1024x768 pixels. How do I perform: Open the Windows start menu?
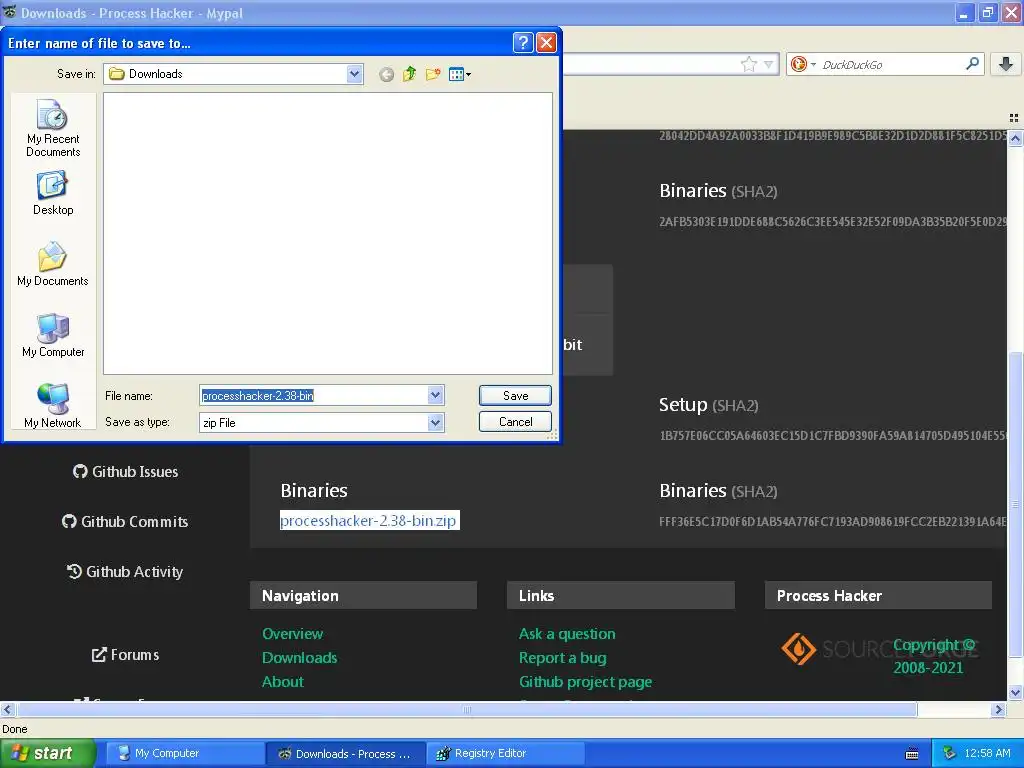pyautogui.click(x=48, y=753)
